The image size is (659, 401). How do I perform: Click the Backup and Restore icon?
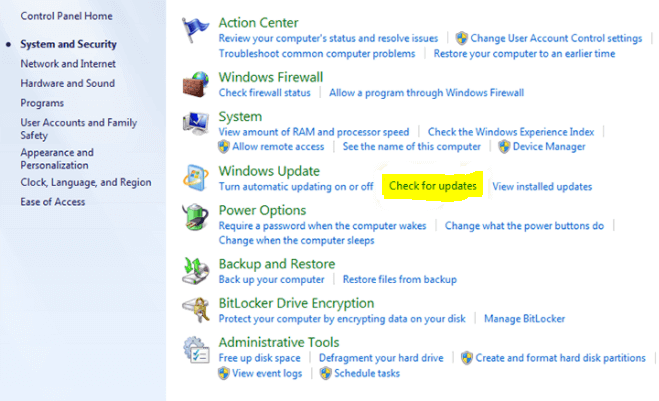(x=195, y=271)
